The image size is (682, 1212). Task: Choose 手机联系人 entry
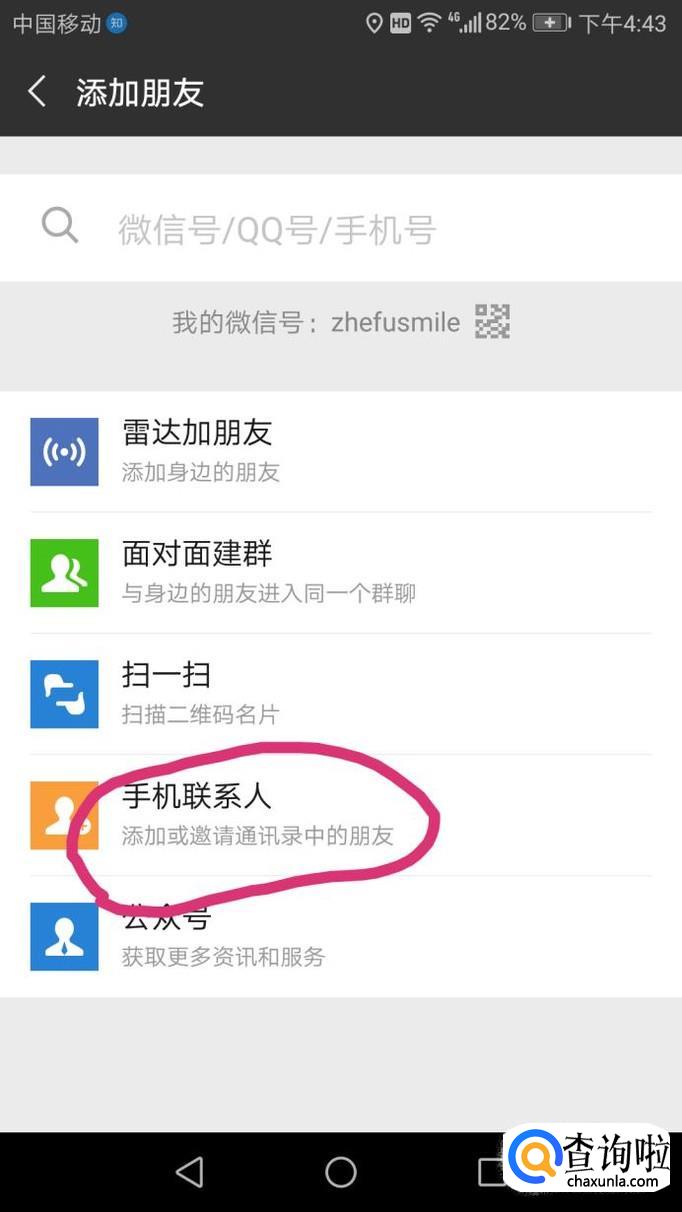(x=341, y=815)
